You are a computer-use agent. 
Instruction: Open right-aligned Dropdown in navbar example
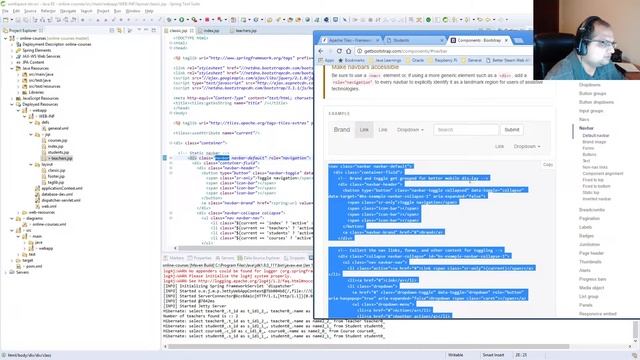click(x=527, y=147)
